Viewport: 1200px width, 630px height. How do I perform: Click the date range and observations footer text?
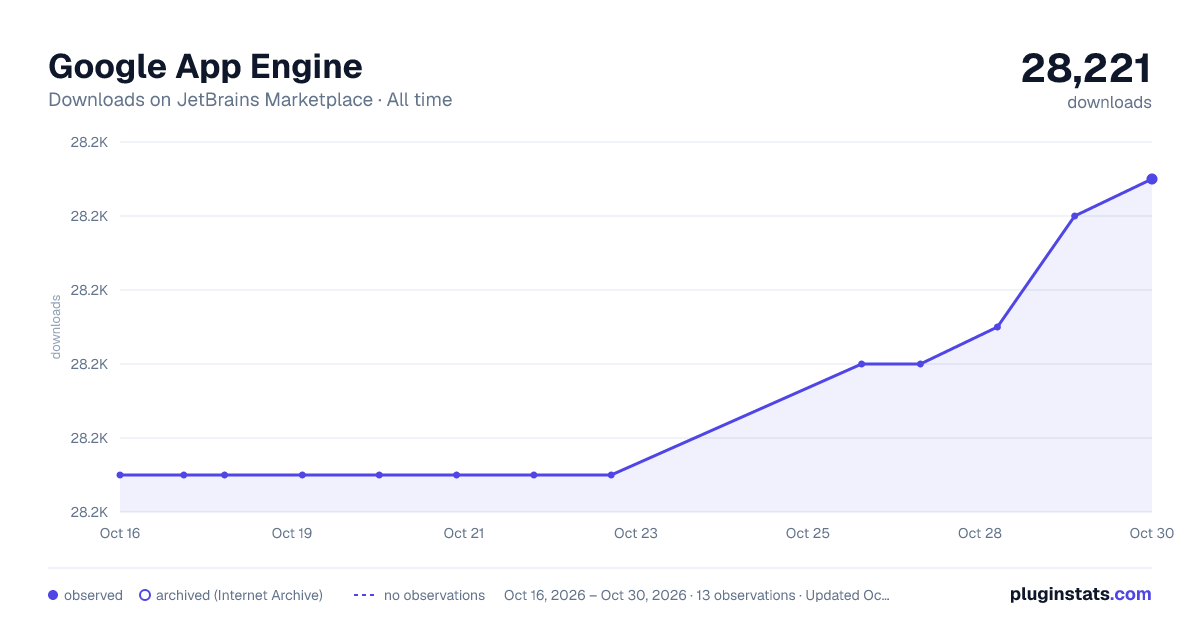[x=697, y=595]
